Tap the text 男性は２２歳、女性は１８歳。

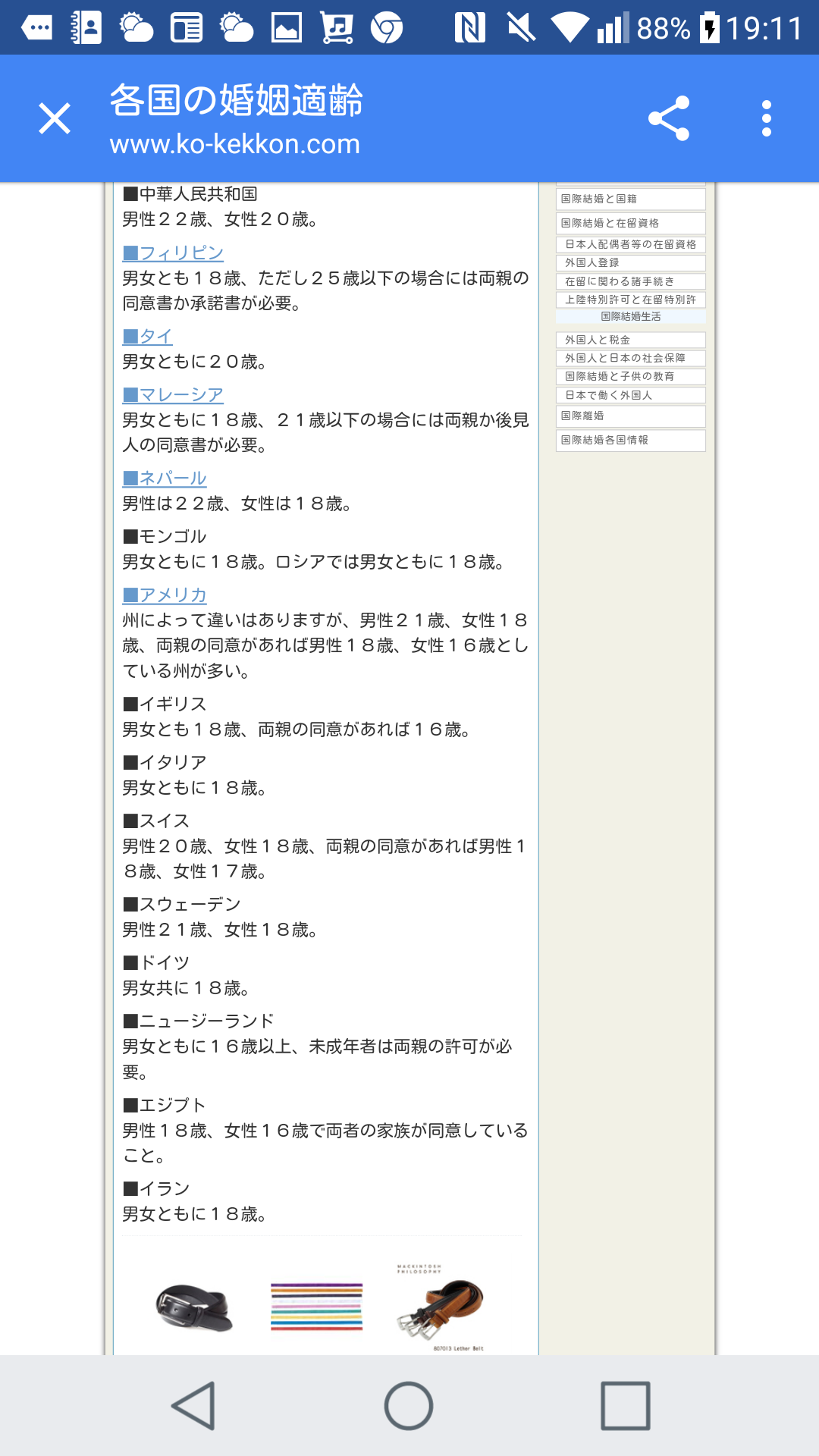238,504
